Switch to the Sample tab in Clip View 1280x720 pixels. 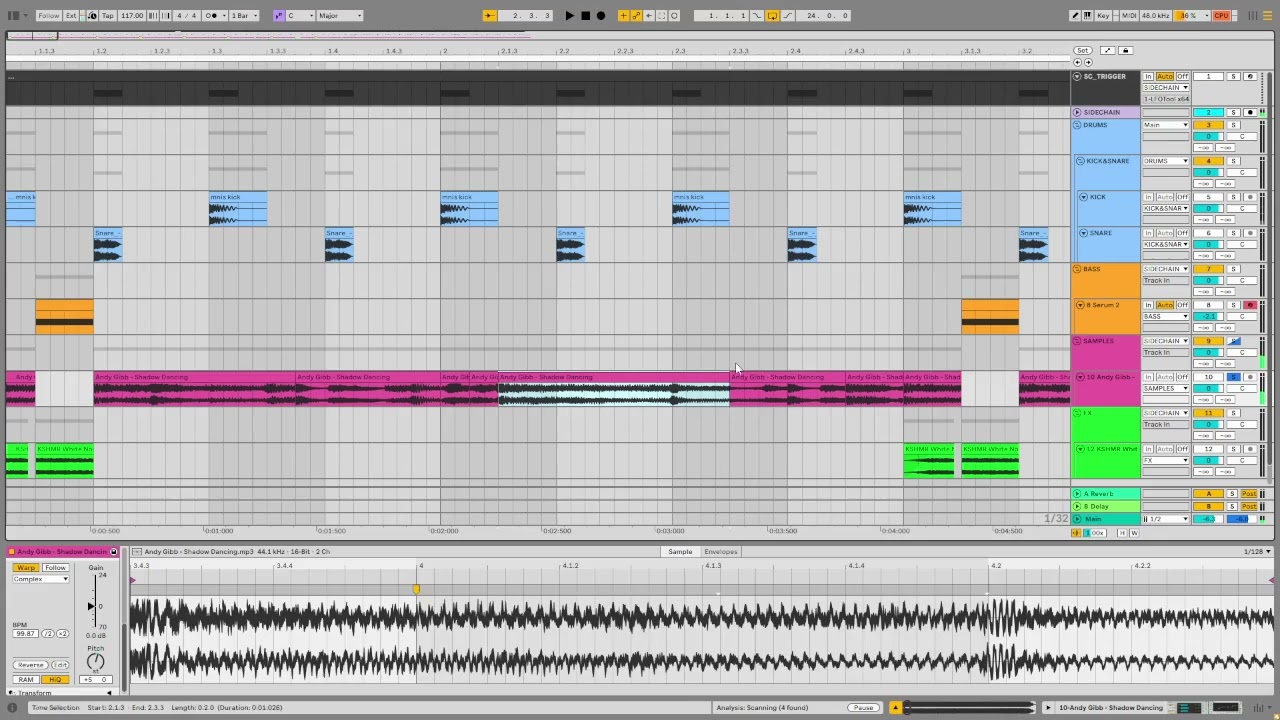680,552
